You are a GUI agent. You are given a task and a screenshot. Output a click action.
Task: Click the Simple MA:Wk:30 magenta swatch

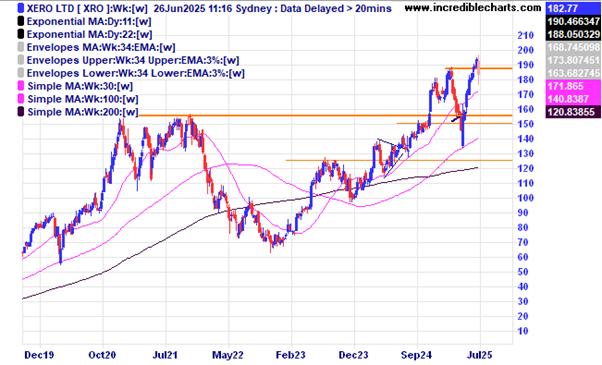pyautogui.click(x=21, y=86)
